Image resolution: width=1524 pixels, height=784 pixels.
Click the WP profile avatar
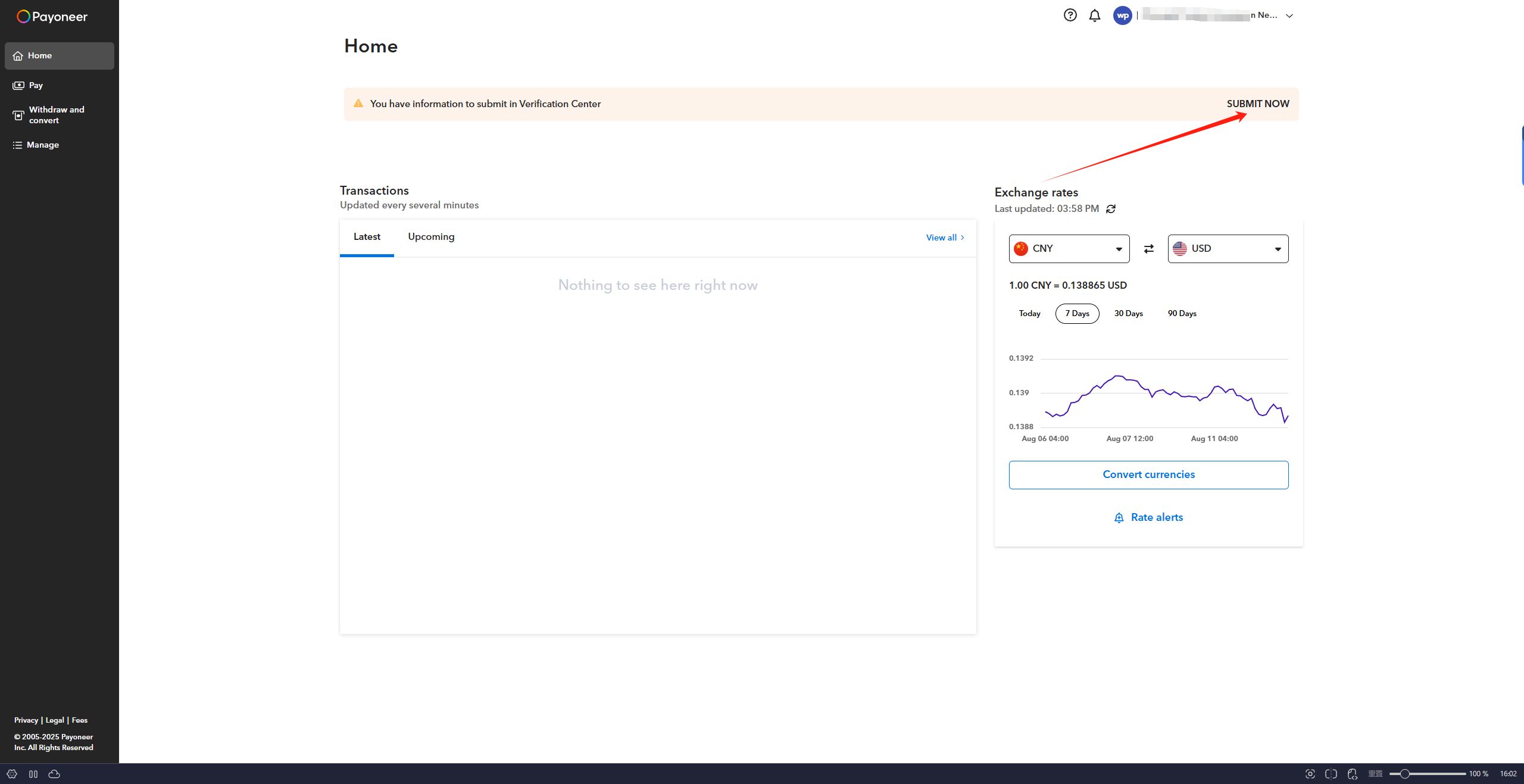(x=1122, y=15)
